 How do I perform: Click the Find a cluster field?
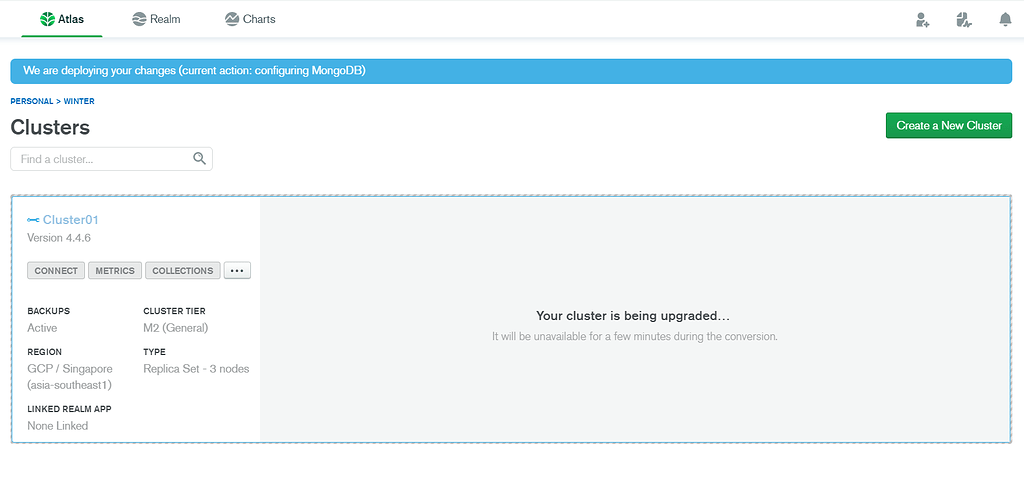point(112,159)
